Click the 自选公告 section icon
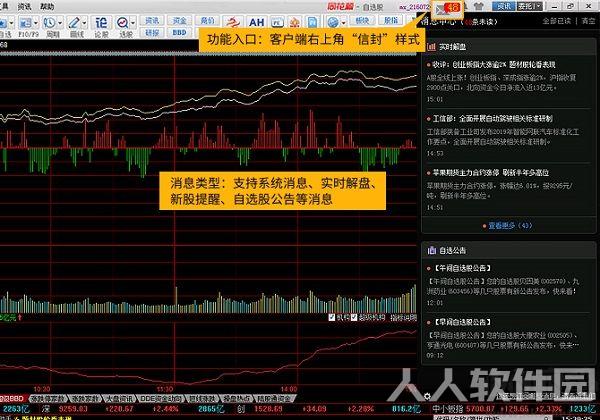Viewport: 600px width, 420px height. click(x=432, y=250)
